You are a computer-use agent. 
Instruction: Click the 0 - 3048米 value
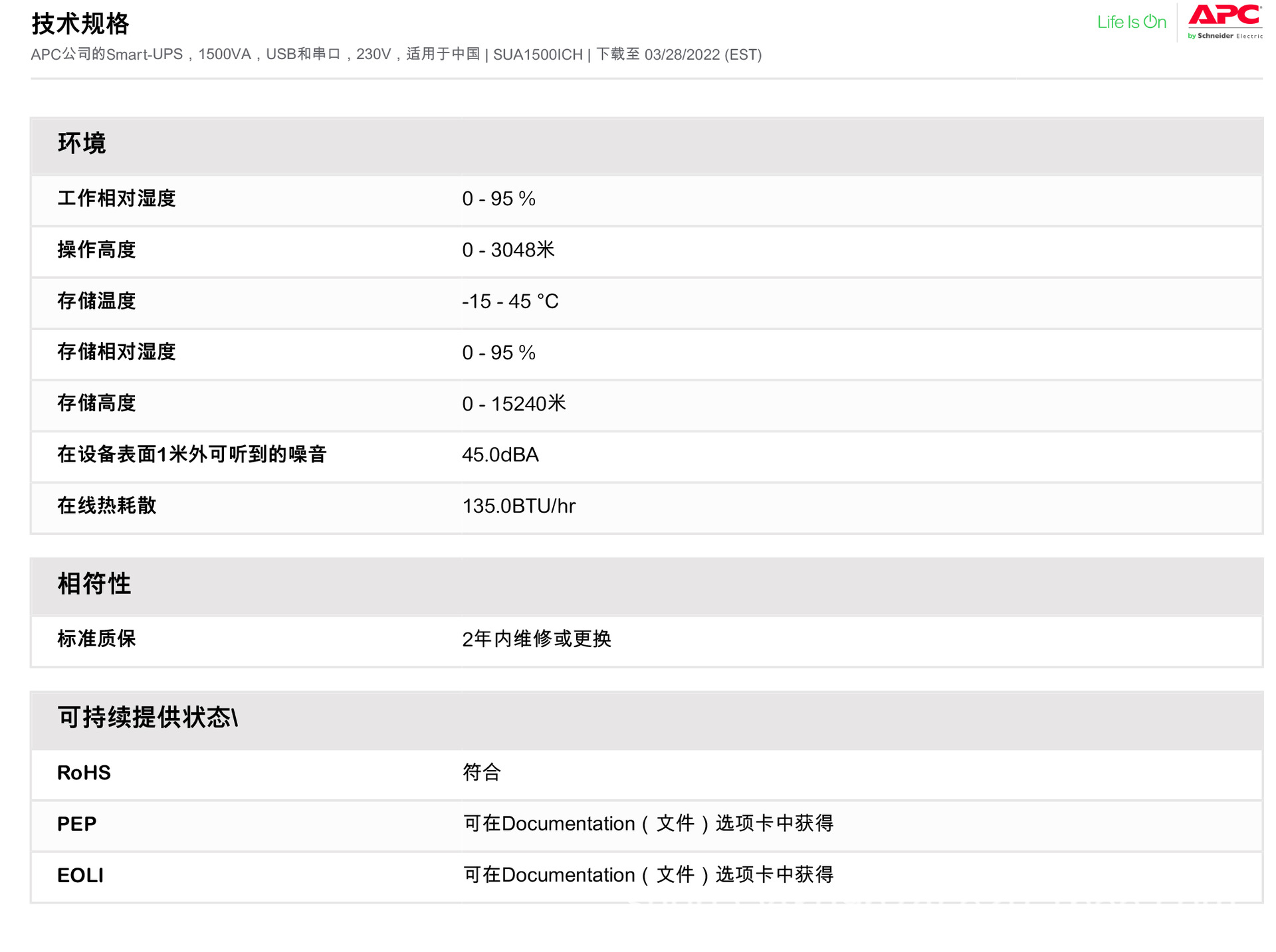[x=508, y=250]
